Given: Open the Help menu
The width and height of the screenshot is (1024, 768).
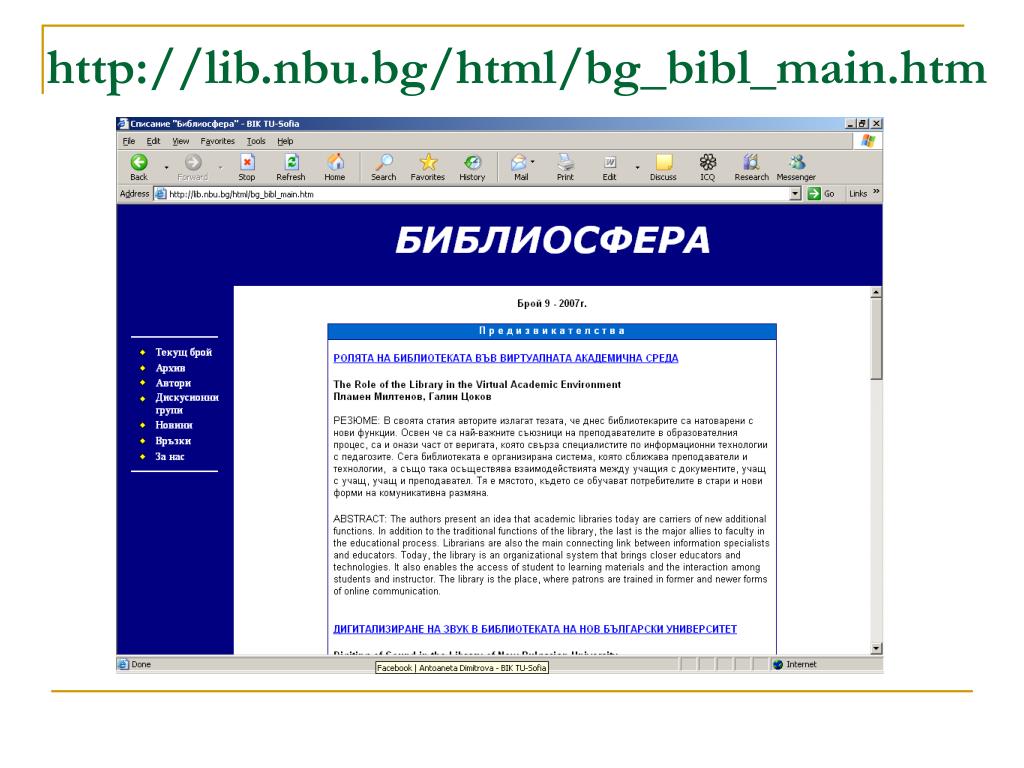Looking at the screenshot, I should (x=285, y=141).
